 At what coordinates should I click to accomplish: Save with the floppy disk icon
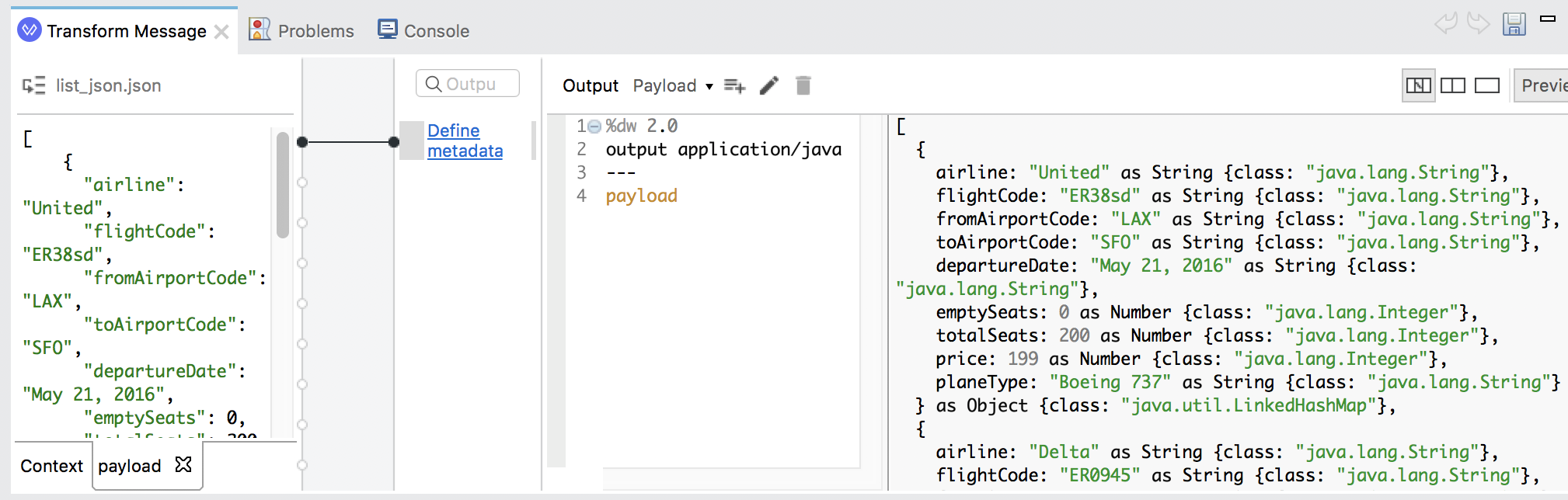point(1514,24)
